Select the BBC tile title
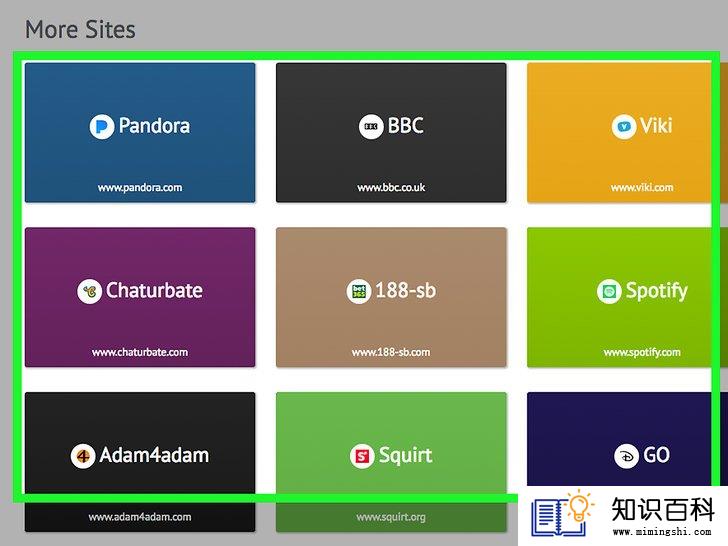The image size is (728, 546). (405, 126)
